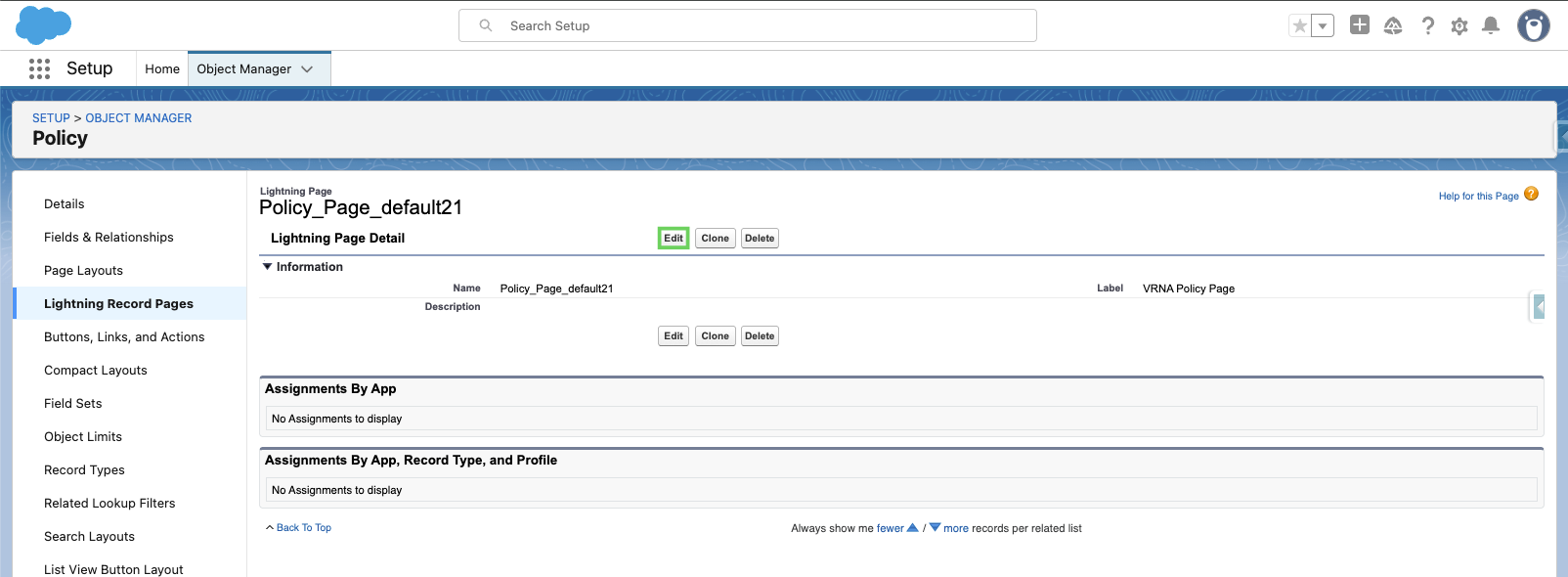Open the Trailhead guidance icon
Viewport: 1568px width, 577px height.
tap(1393, 26)
